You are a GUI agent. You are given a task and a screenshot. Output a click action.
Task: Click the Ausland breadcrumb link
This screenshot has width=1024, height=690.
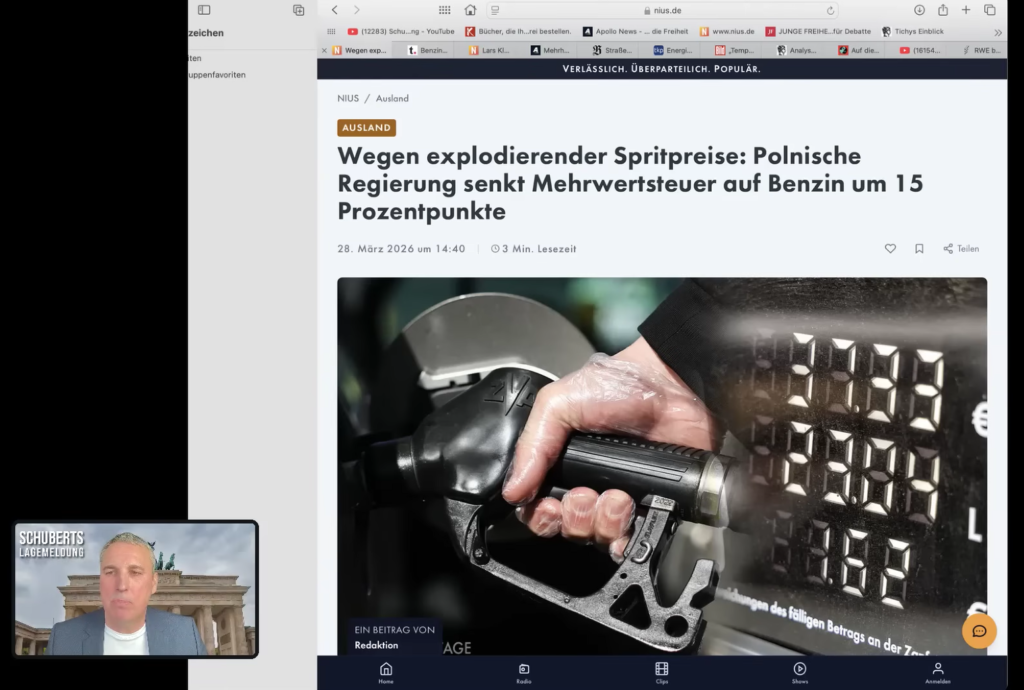coord(392,99)
